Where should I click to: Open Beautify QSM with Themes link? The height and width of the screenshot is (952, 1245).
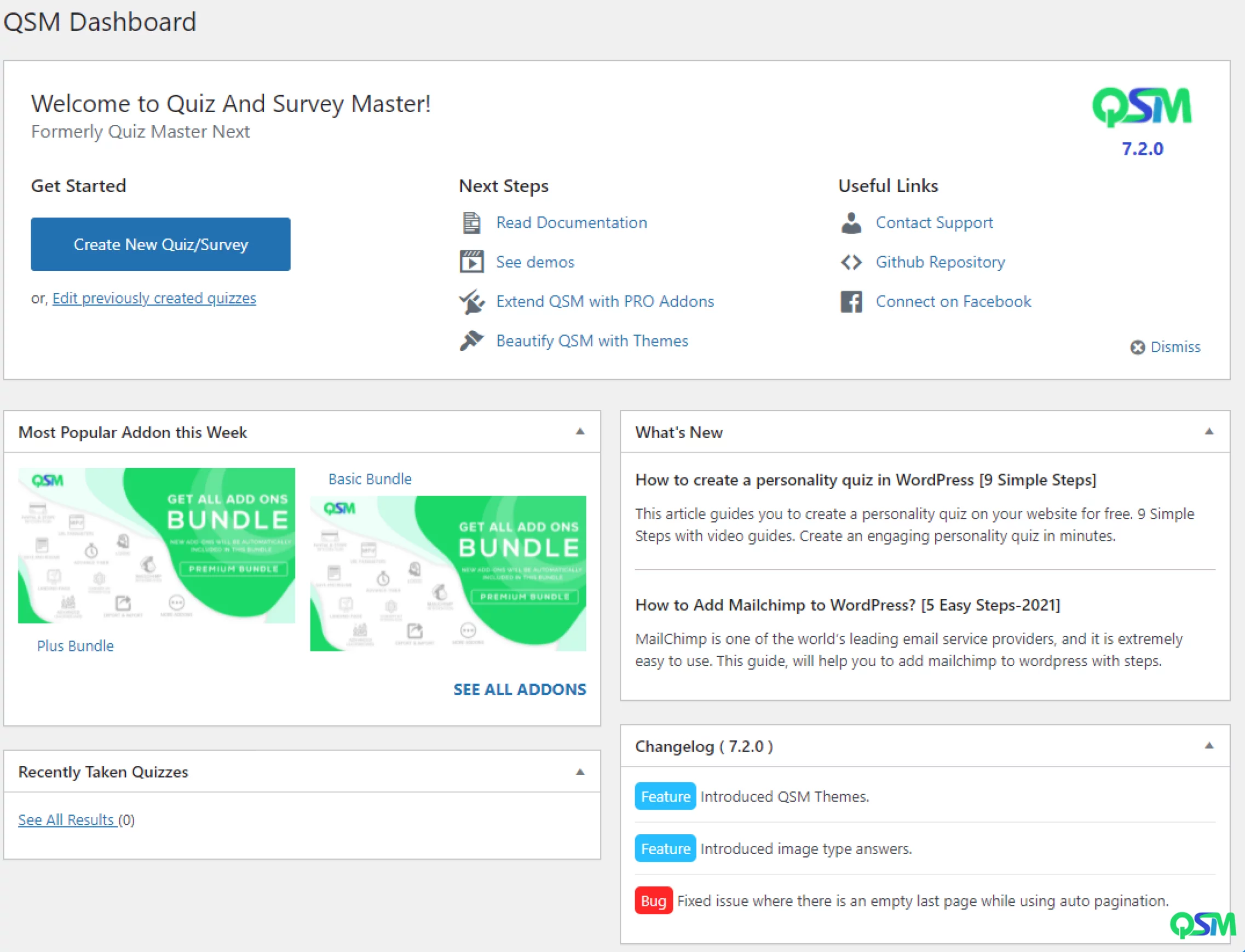click(592, 341)
